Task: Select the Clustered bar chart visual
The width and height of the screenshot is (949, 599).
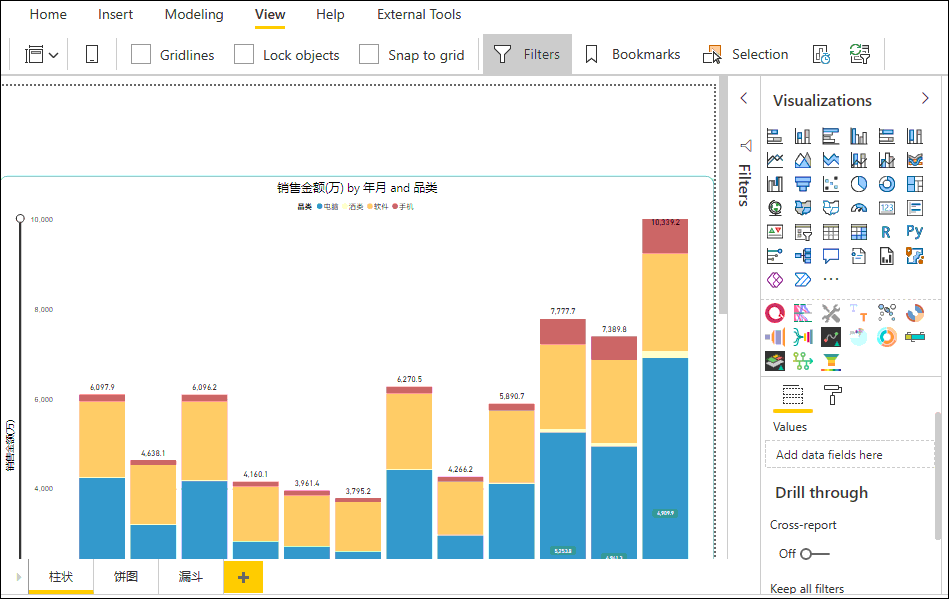Action: tap(830, 136)
